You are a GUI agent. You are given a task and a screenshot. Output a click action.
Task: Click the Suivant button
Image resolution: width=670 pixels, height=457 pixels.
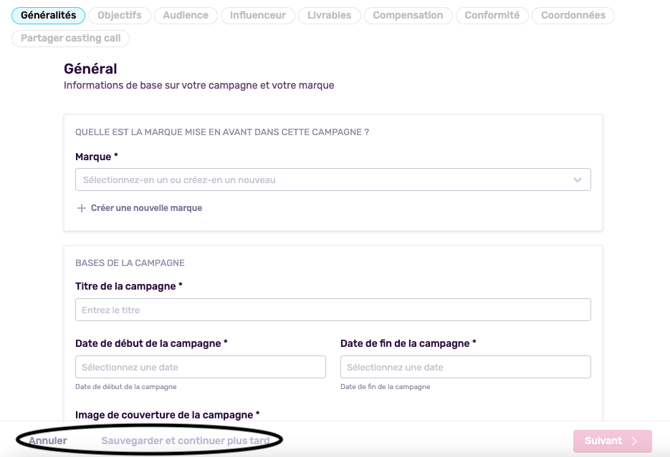pos(612,441)
